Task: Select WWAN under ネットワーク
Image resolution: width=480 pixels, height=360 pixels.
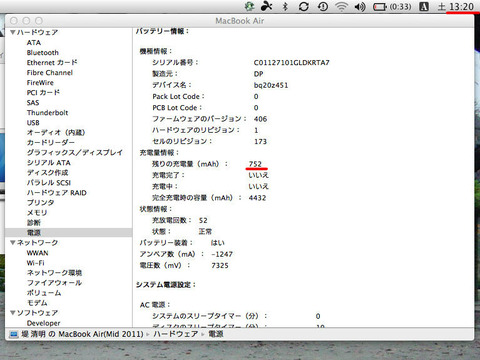Action: 37,253
